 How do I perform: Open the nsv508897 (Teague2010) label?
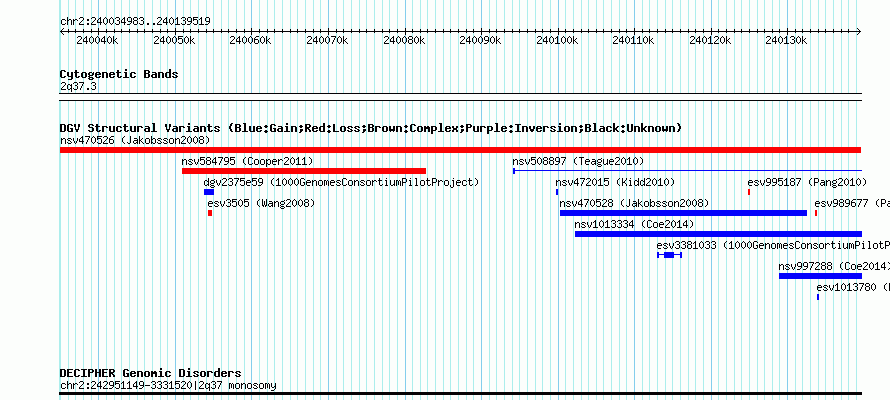click(578, 161)
